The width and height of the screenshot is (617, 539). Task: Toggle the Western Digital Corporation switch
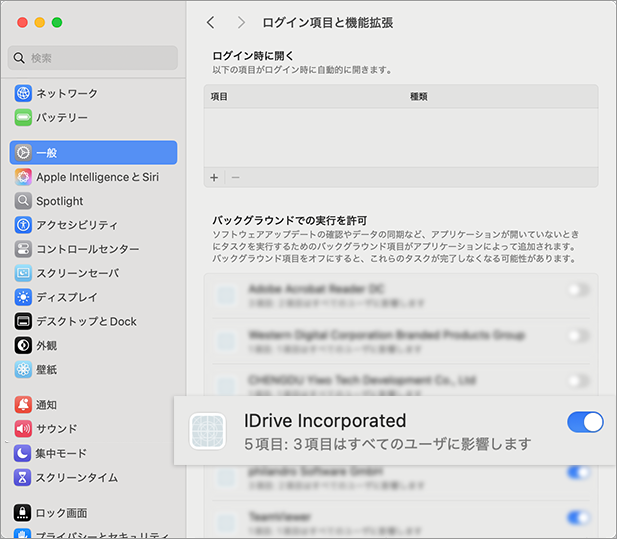[578, 336]
